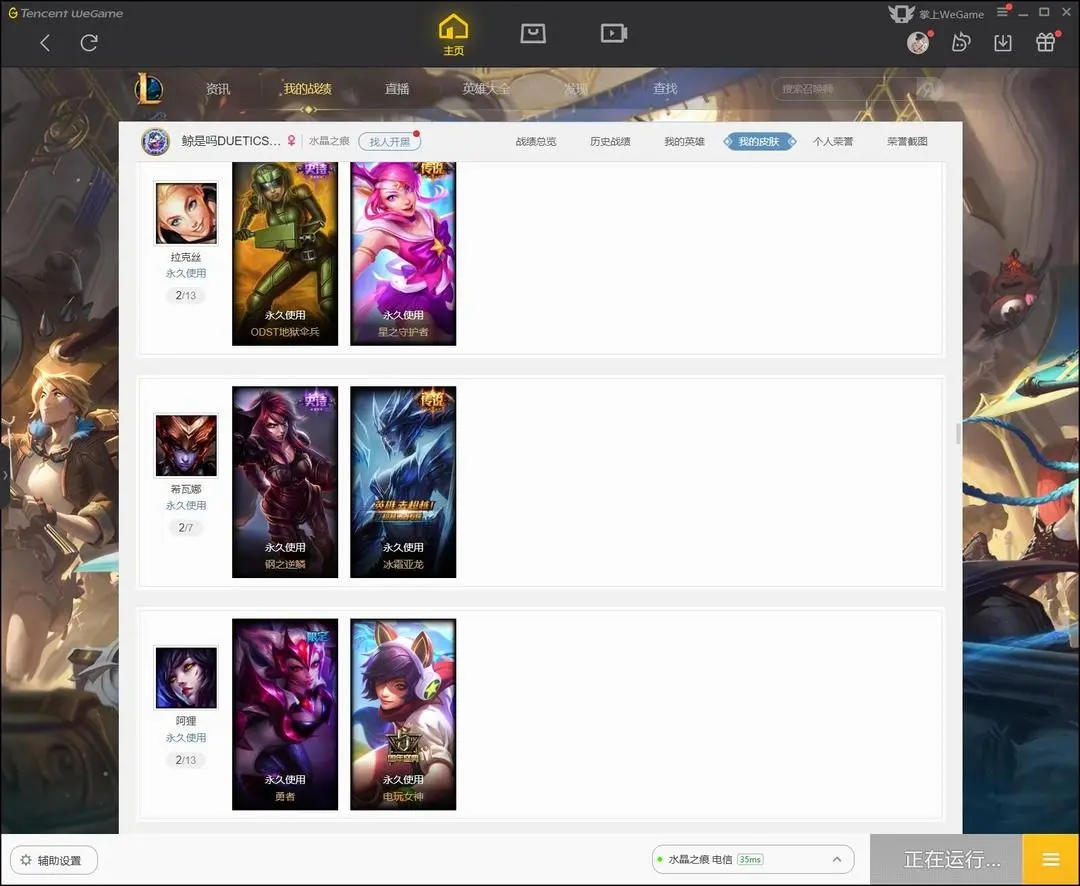Open the yellow menu button beside 正在运行
This screenshot has width=1080, height=886.
tap(1051, 860)
